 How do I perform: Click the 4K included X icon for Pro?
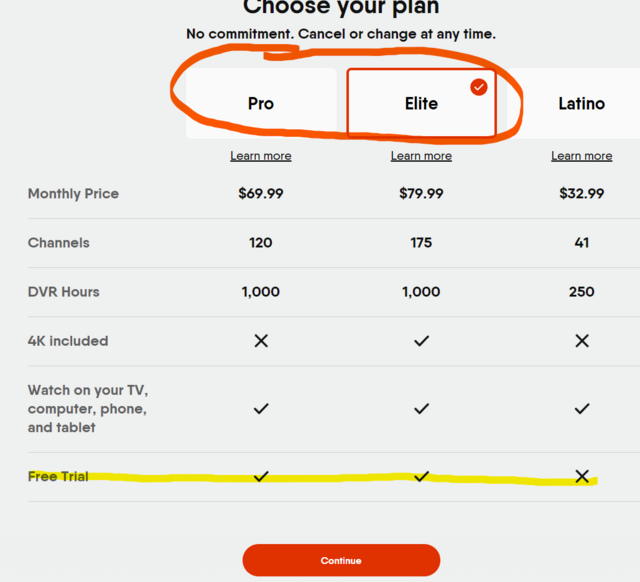point(261,341)
